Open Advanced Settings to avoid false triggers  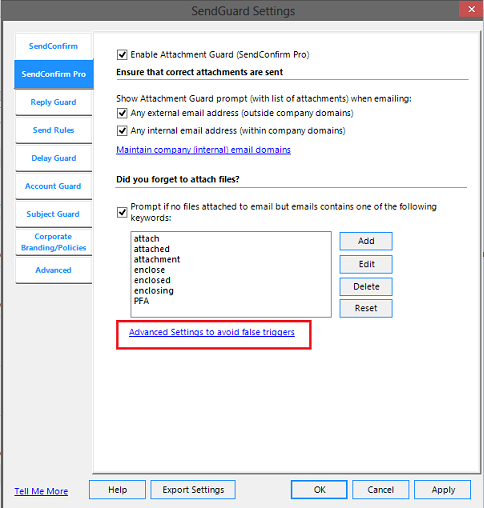coord(212,332)
